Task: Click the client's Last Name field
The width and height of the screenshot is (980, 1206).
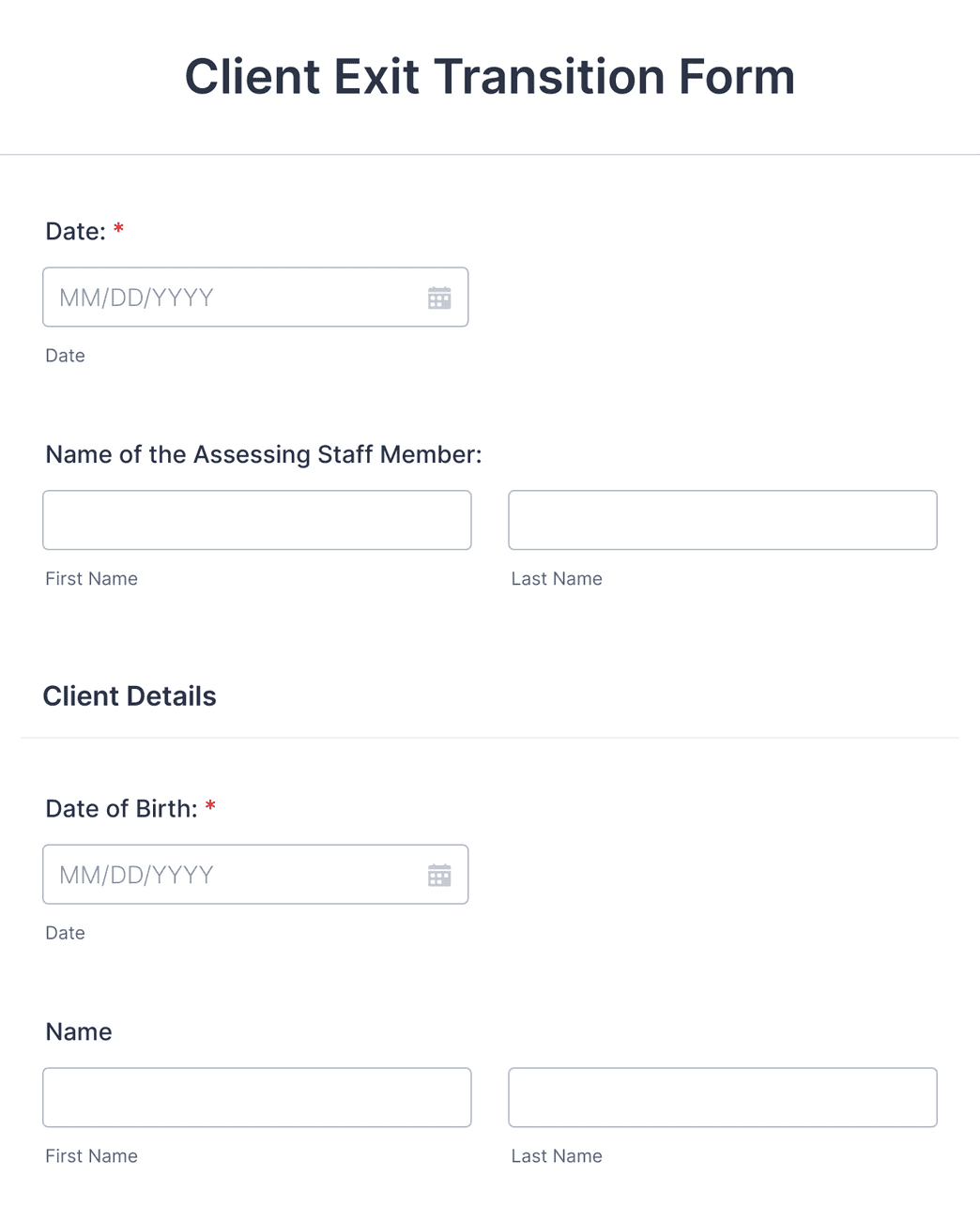Action: pos(722,1097)
